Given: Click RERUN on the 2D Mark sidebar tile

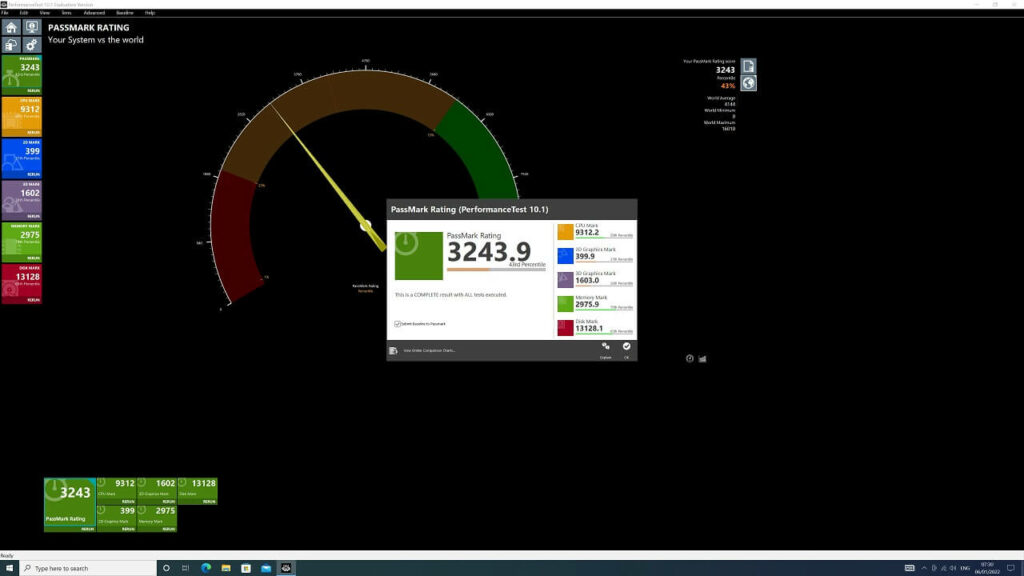Looking at the screenshot, I should point(33,174).
